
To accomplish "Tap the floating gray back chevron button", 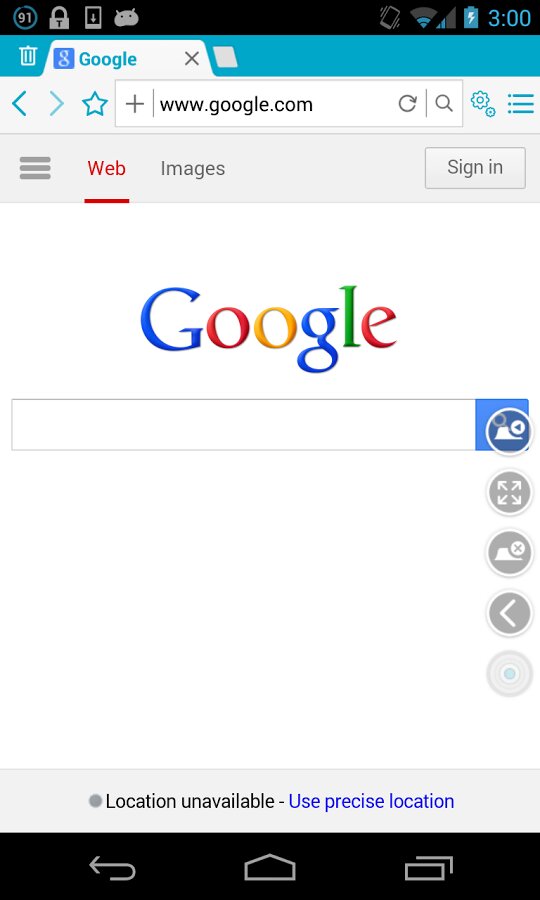I will coord(510,614).
